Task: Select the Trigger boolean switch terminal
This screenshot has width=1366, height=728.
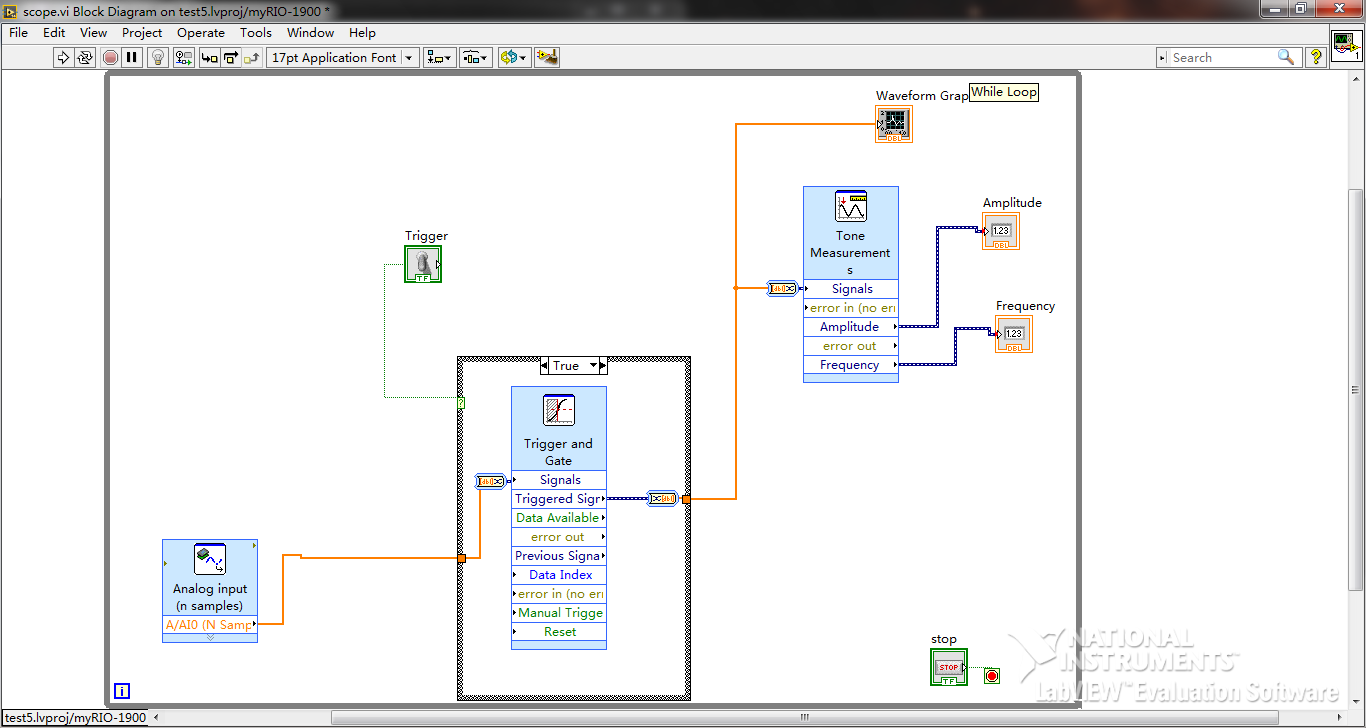Action: click(x=423, y=264)
